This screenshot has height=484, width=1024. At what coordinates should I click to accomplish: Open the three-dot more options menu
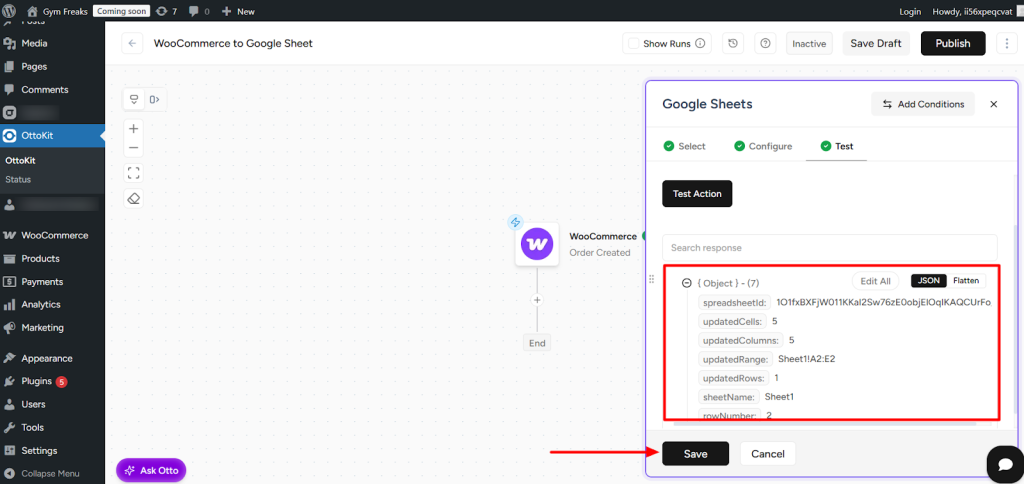1006,44
